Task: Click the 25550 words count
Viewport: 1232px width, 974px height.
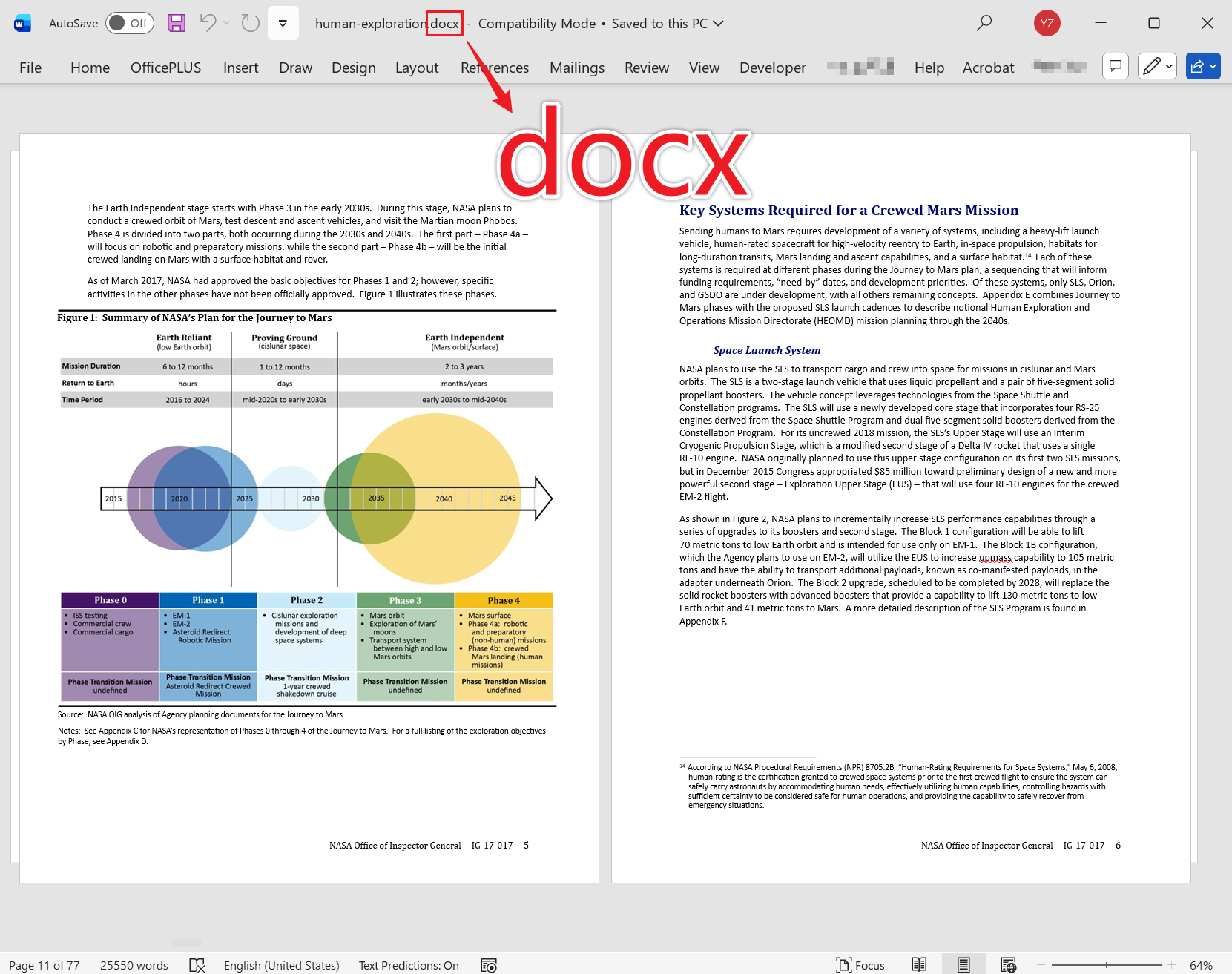Action: pyautogui.click(x=134, y=965)
